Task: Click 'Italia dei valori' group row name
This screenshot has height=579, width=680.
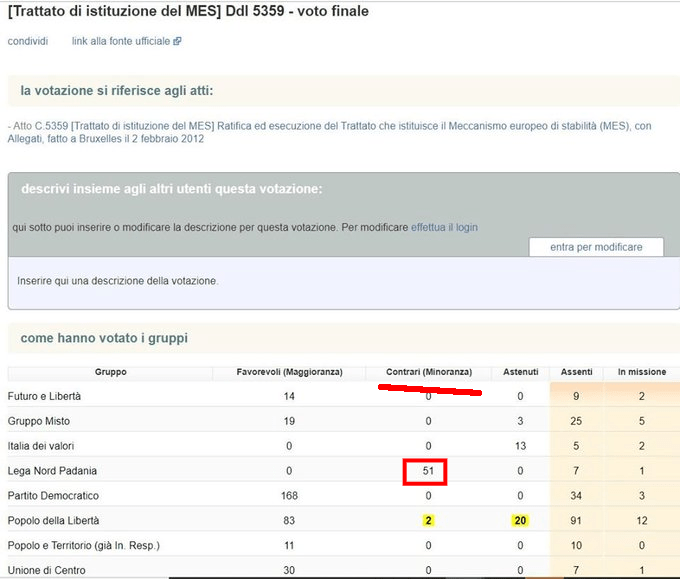Action: 41,446
